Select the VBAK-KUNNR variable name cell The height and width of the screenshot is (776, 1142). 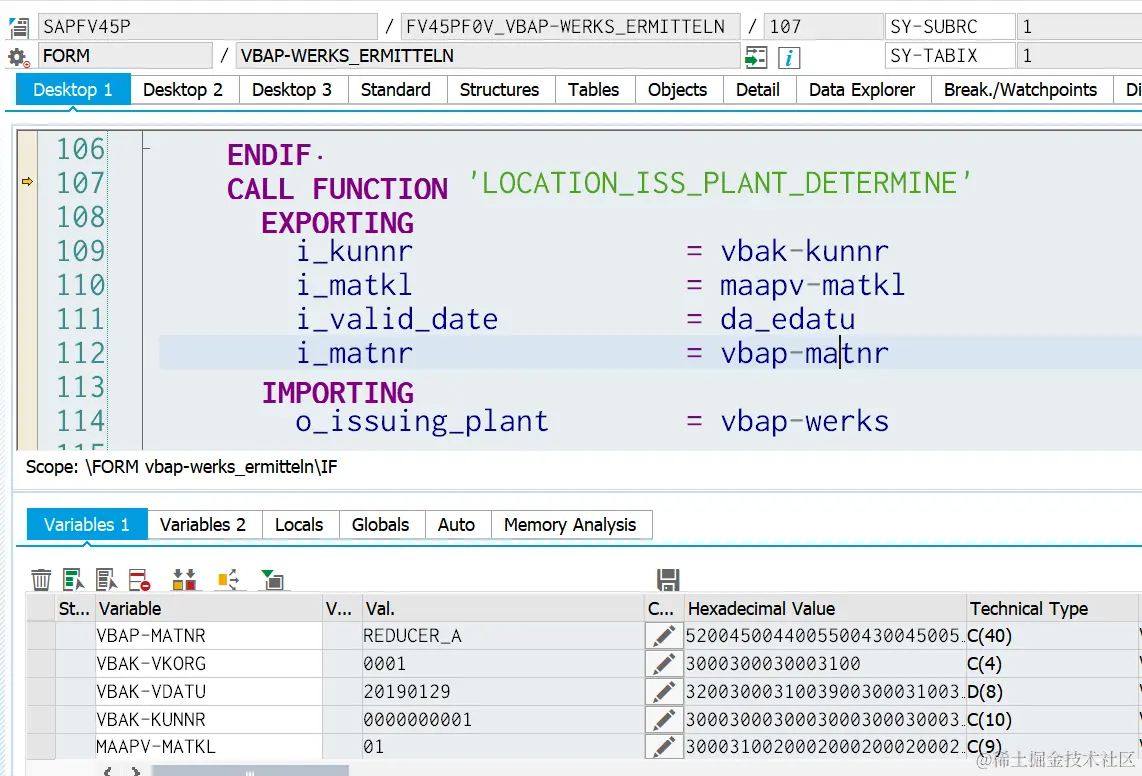(209, 720)
